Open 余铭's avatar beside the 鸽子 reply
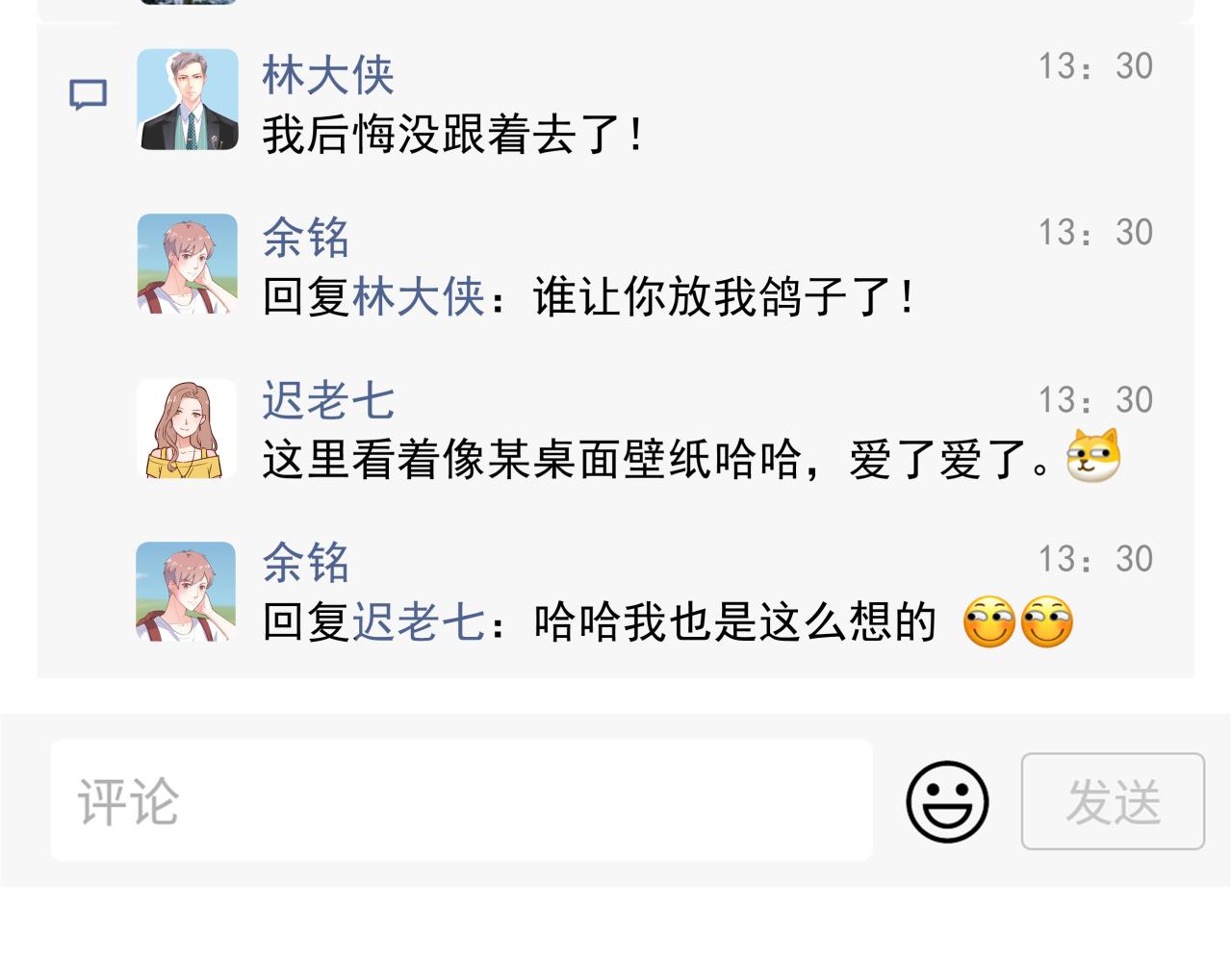This screenshot has width=1232, height=962. pos(188,264)
